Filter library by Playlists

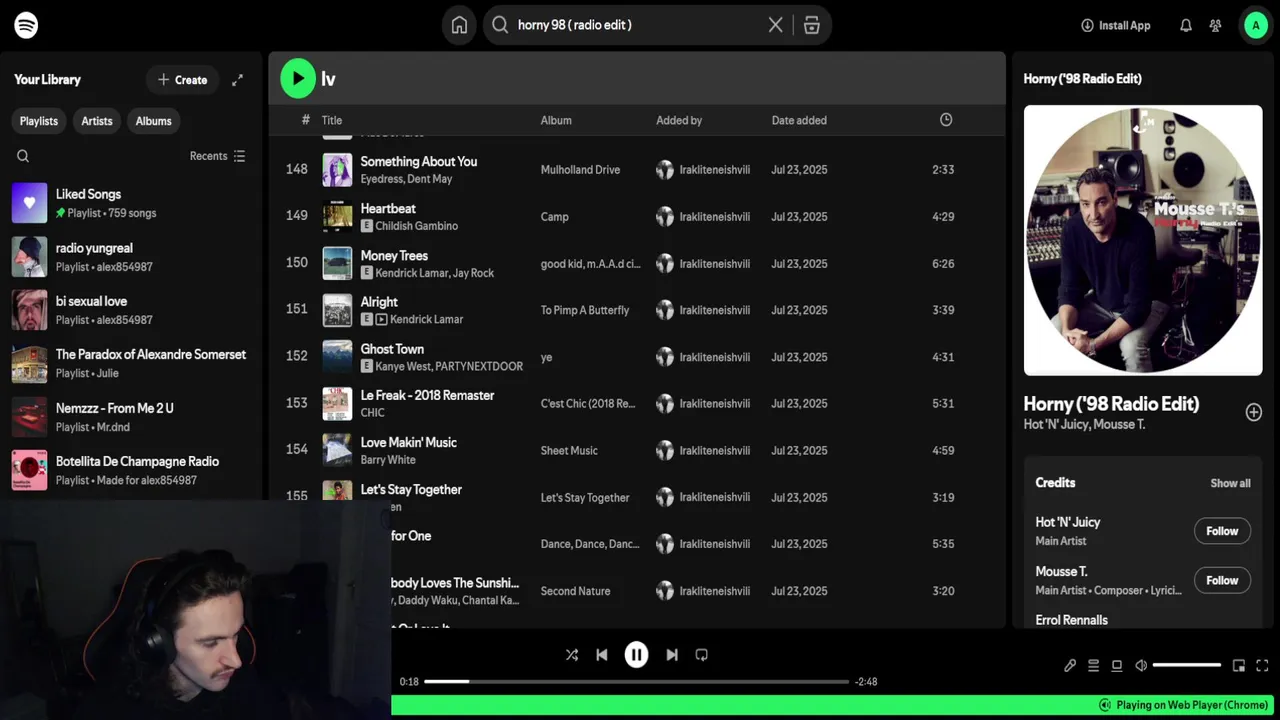click(x=39, y=121)
